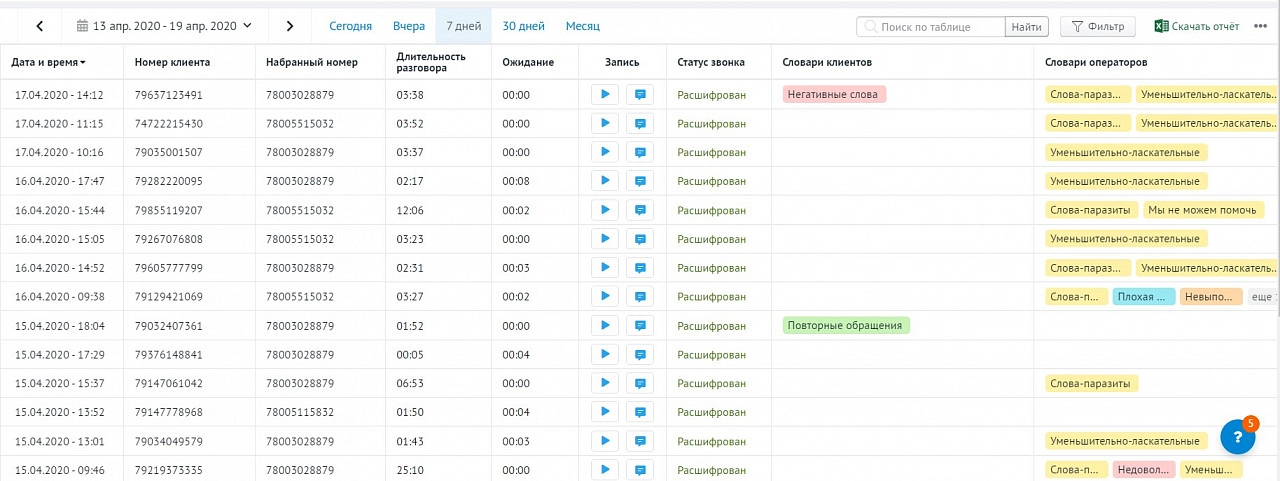Open transcript for call 15.04.2020 - 15:37

pyautogui.click(x=640, y=383)
